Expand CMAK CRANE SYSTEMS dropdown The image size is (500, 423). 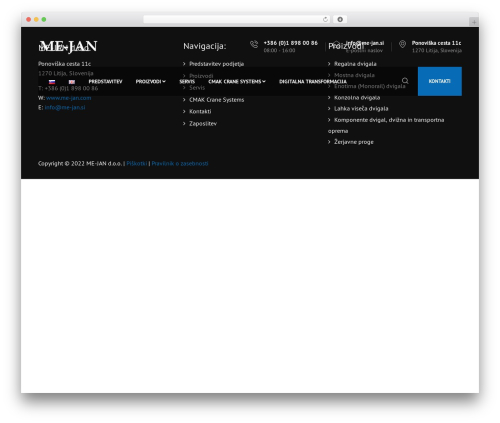(x=237, y=82)
